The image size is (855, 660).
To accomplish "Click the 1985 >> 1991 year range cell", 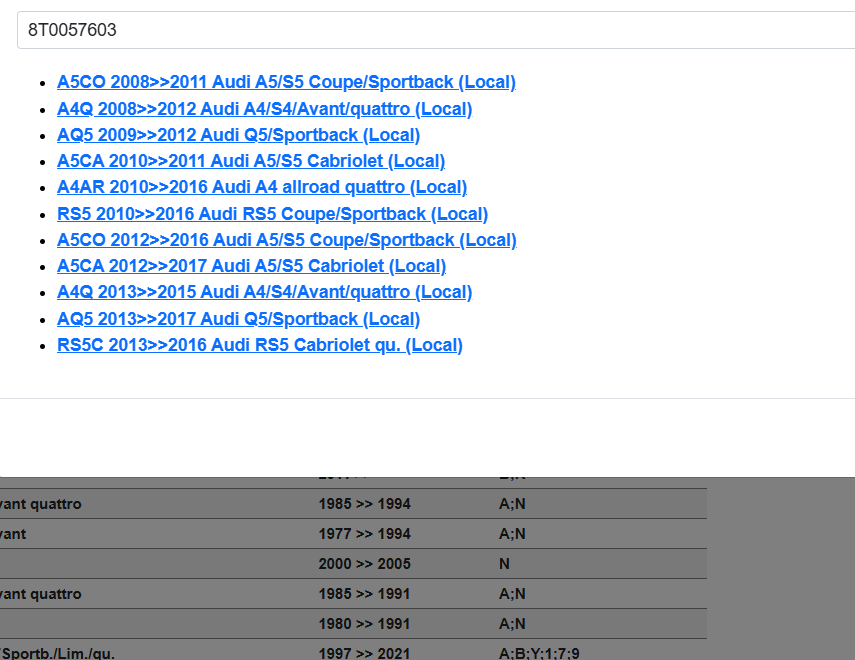I will (x=364, y=594).
